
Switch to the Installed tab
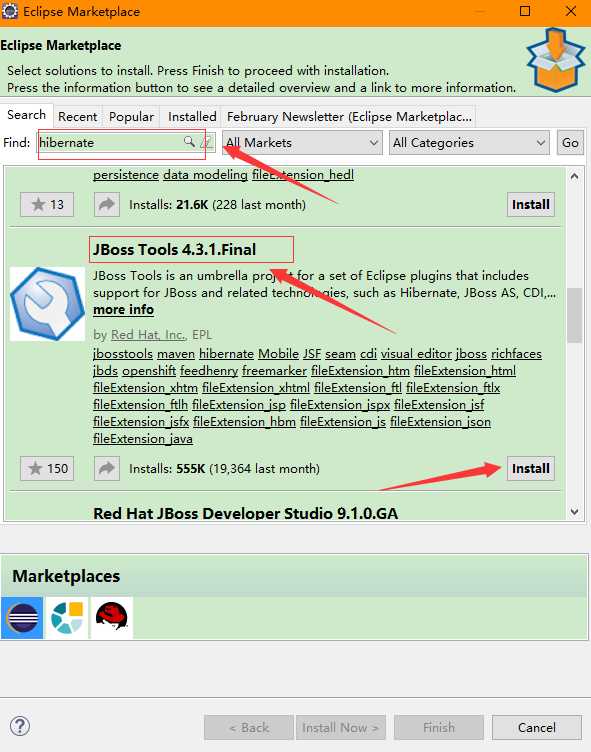tap(192, 117)
